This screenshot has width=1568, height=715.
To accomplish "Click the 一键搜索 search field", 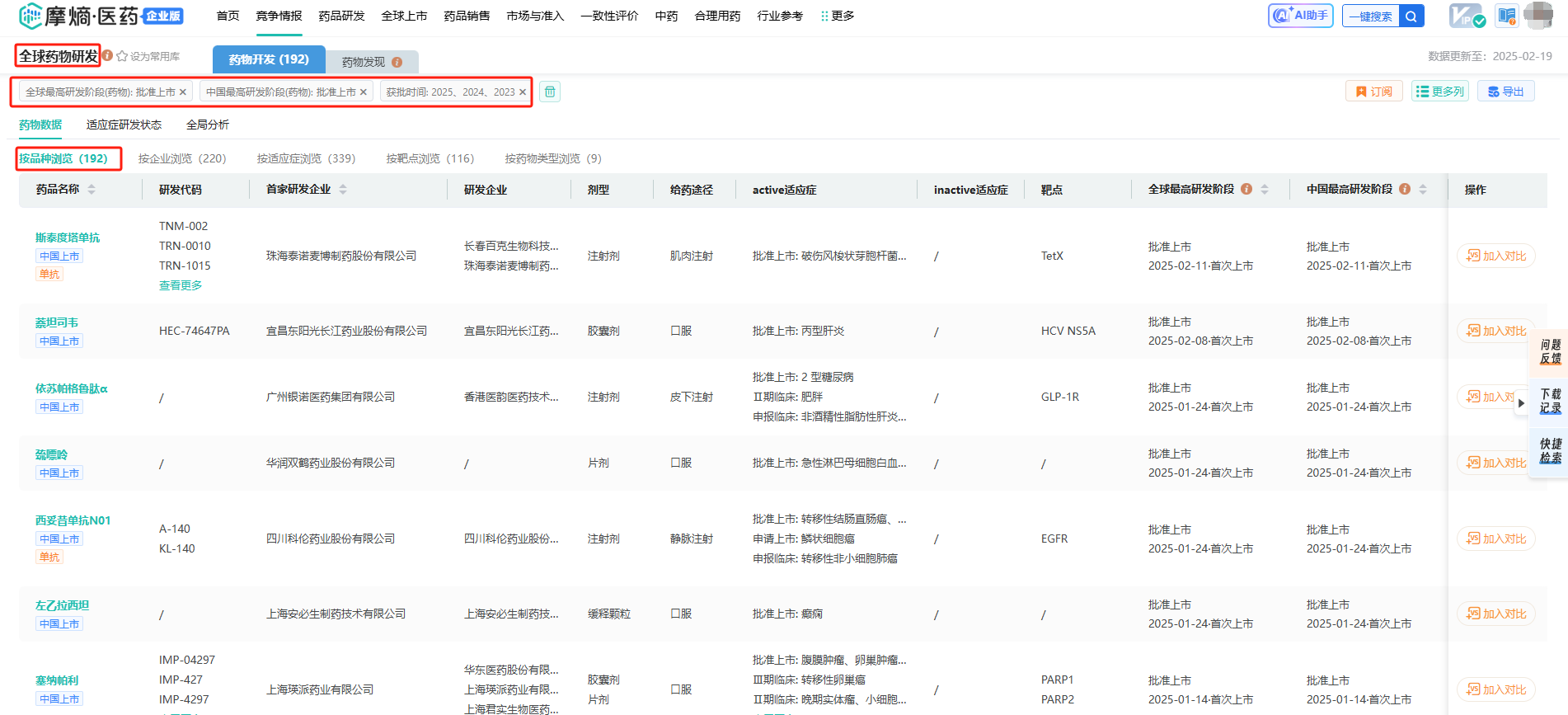I will tap(1370, 16).
